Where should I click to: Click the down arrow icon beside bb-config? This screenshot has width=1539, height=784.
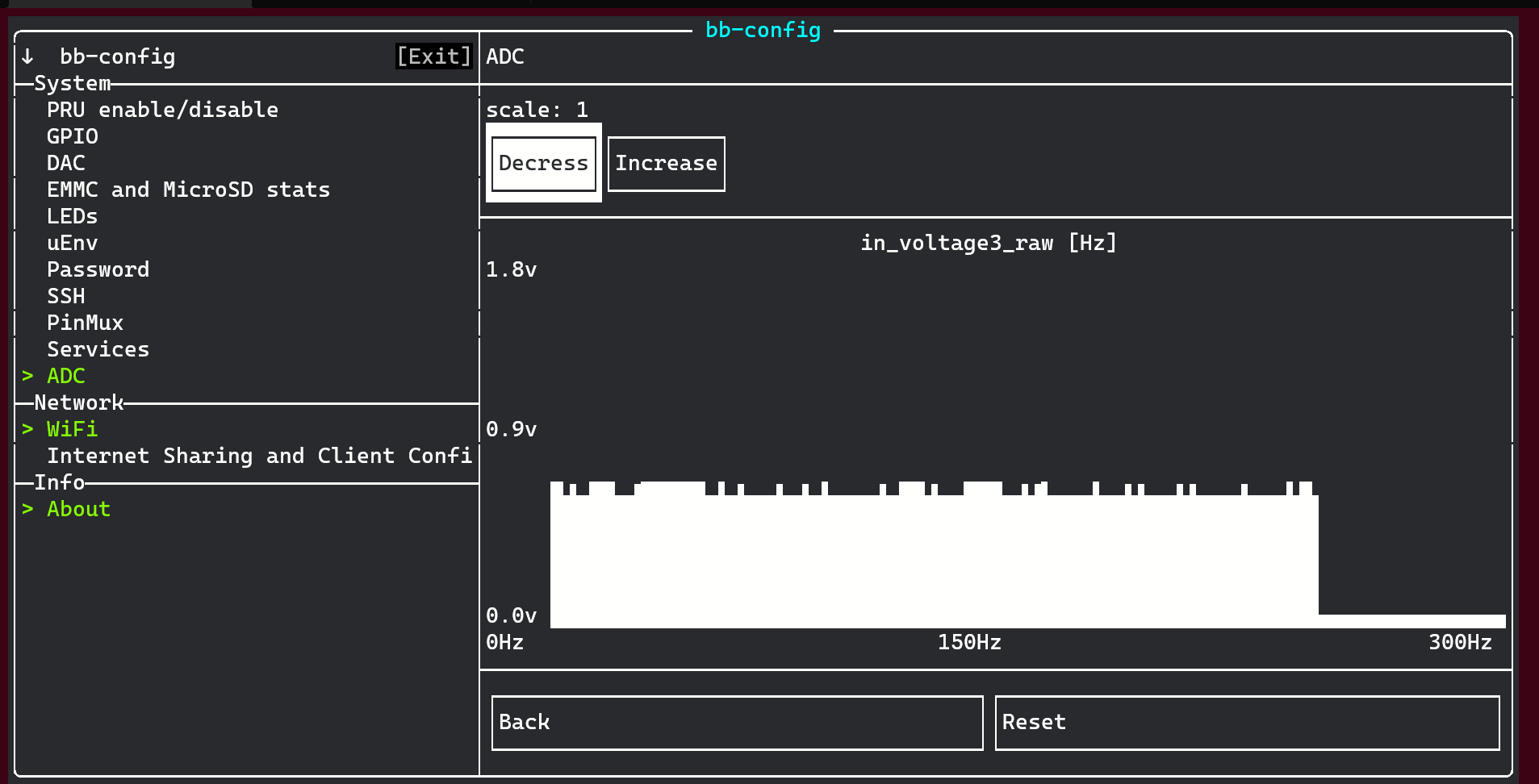[27, 56]
